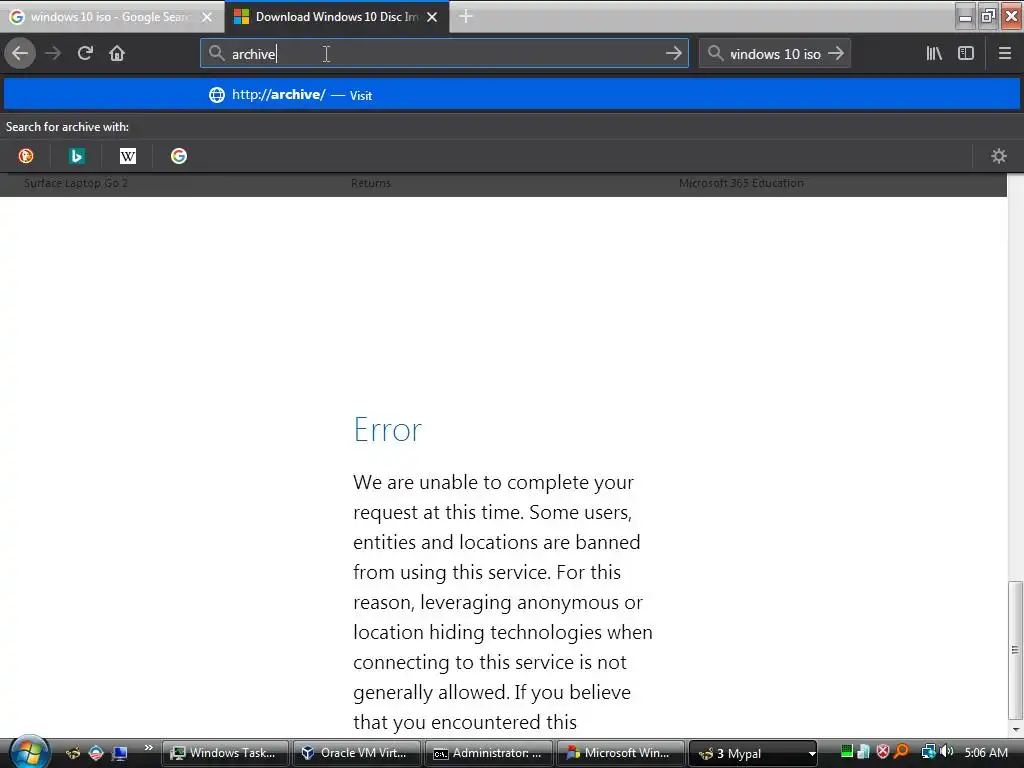Image resolution: width=1024 pixels, height=768 pixels.
Task: Open search settings gear icon
Action: coord(999,156)
